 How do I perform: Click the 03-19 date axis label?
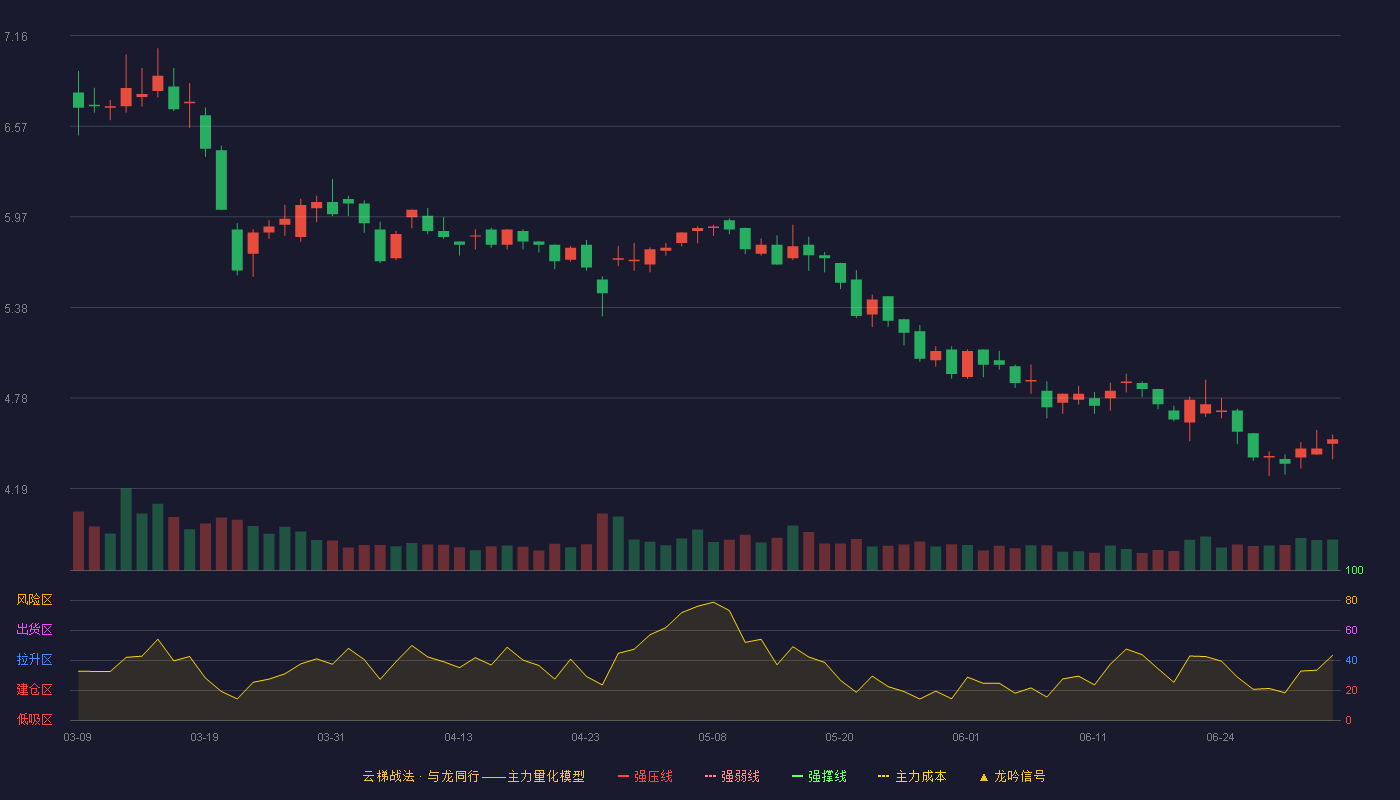(204, 737)
